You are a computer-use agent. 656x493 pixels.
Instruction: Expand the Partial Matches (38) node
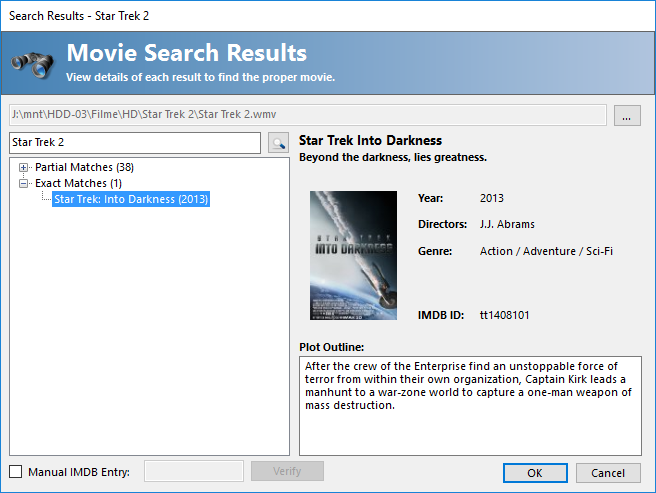point(23,167)
